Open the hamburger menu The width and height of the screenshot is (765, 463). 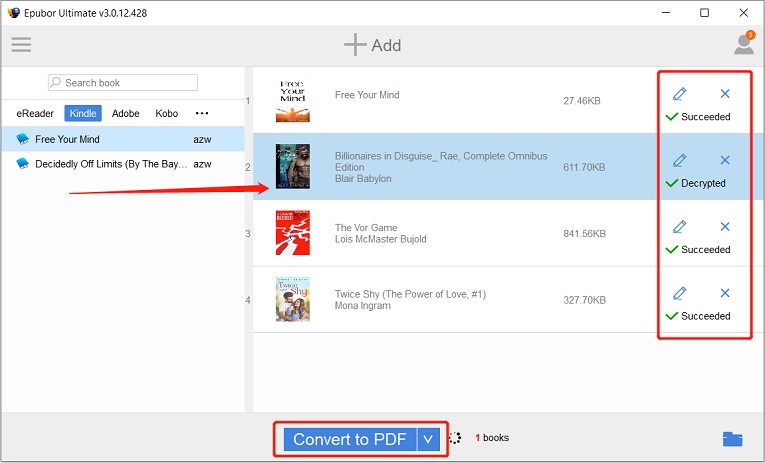[21, 45]
